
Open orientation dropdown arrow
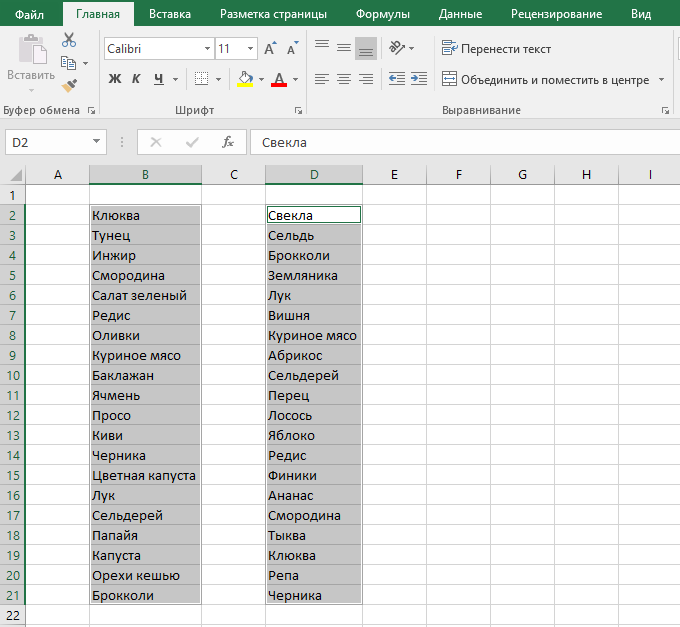point(411,48)
